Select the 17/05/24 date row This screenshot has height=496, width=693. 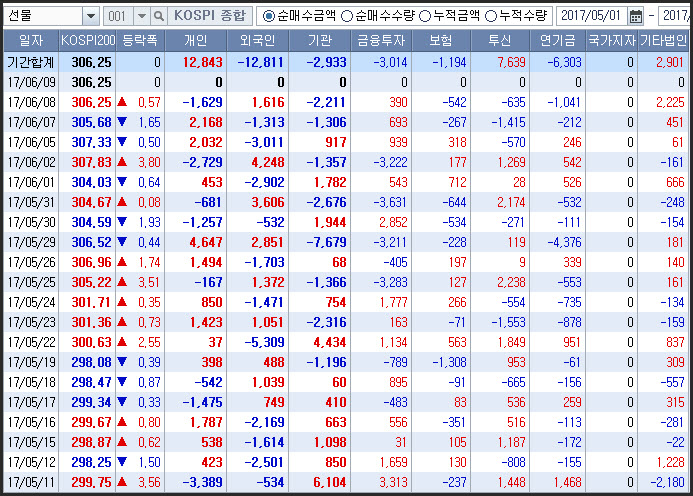pos(346,302)
